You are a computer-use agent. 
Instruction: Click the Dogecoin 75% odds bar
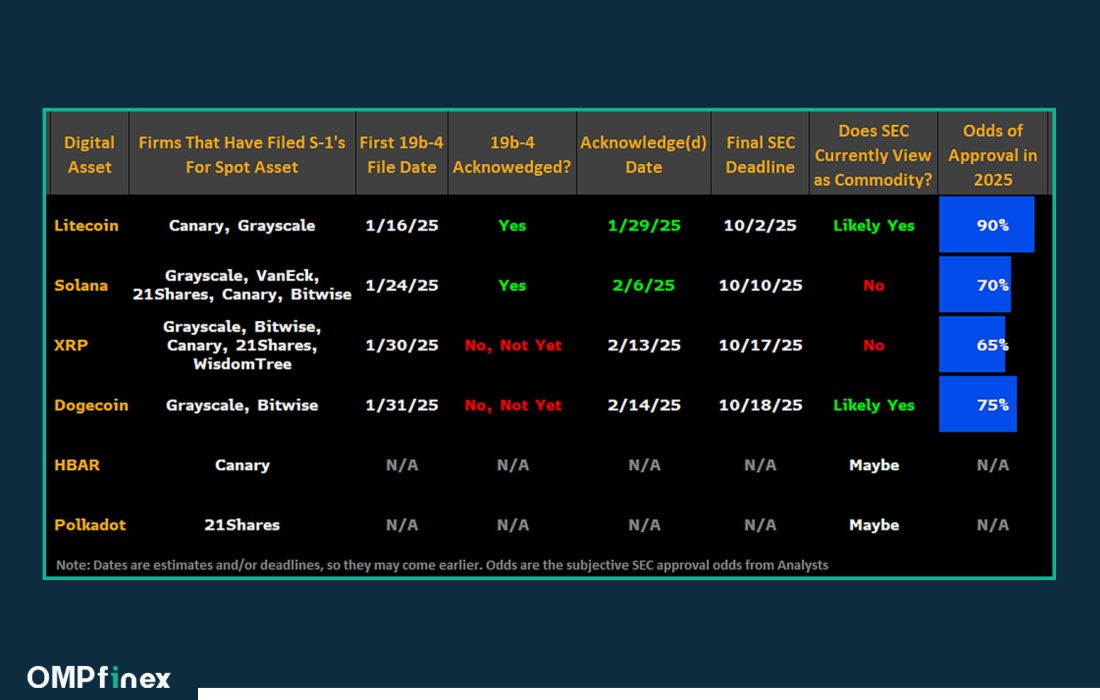[x=977, y=405]
